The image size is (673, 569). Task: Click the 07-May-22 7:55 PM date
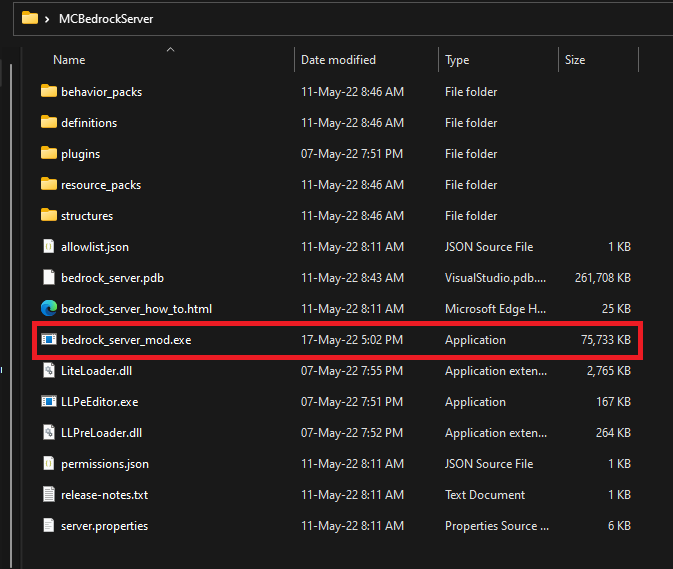click(352, 371)
